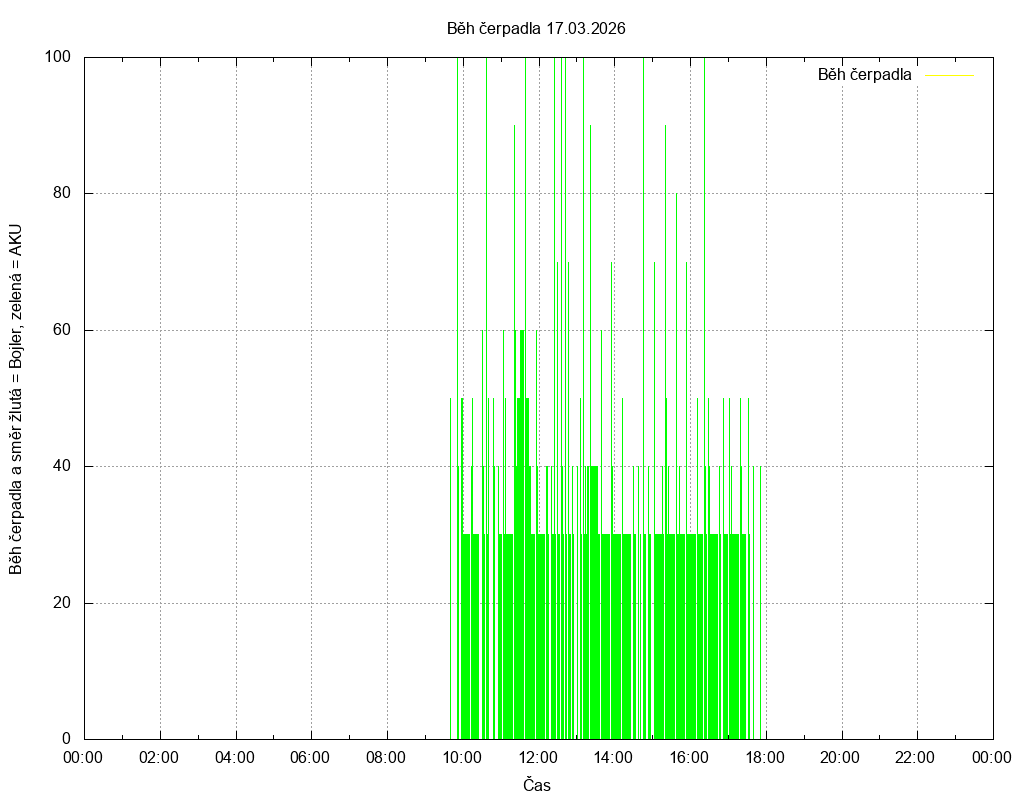The height and width of the screenshot is (800, 1024).
Task: Click the 60 y-axis tick label
Action: [62, 330]
